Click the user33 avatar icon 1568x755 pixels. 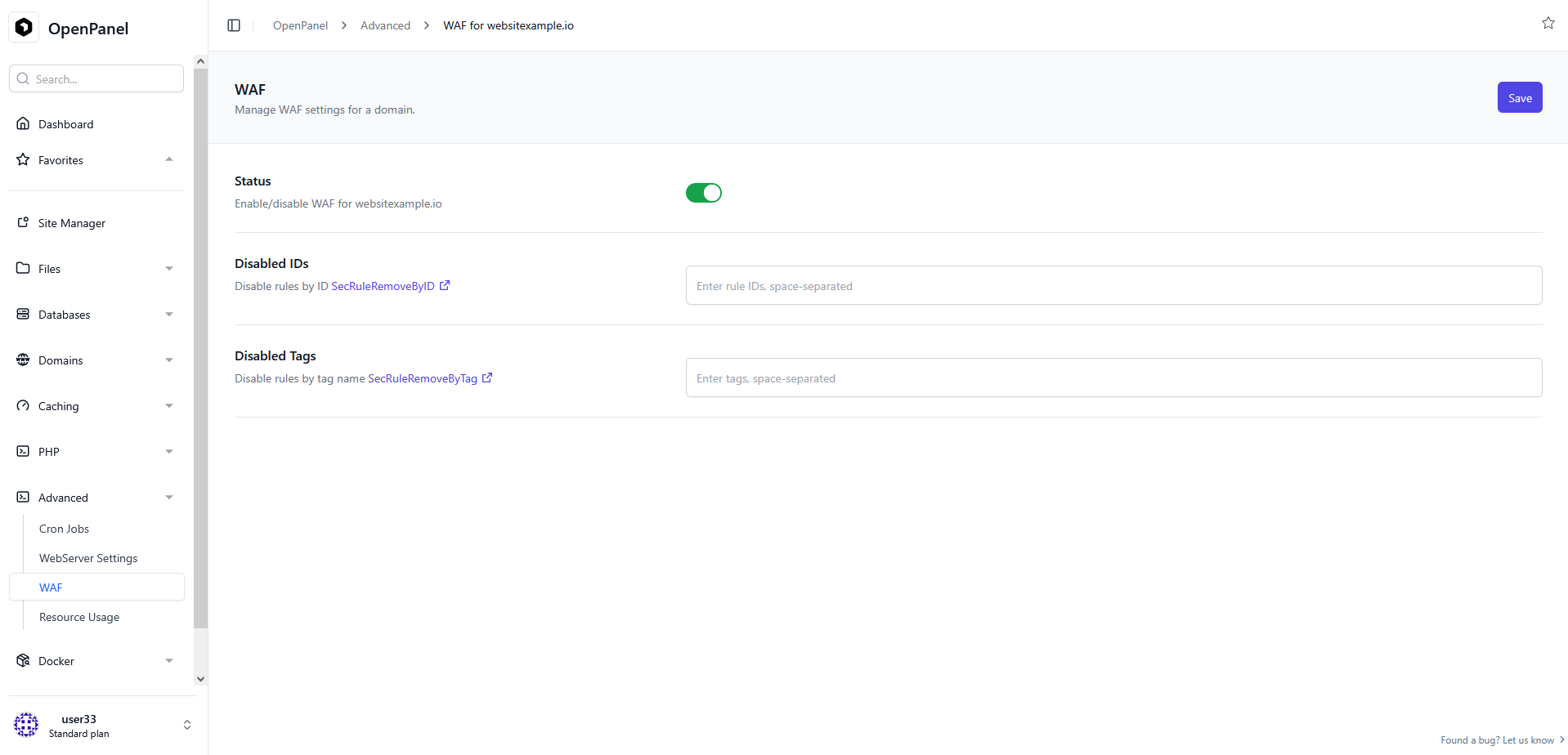pos(26,725)
